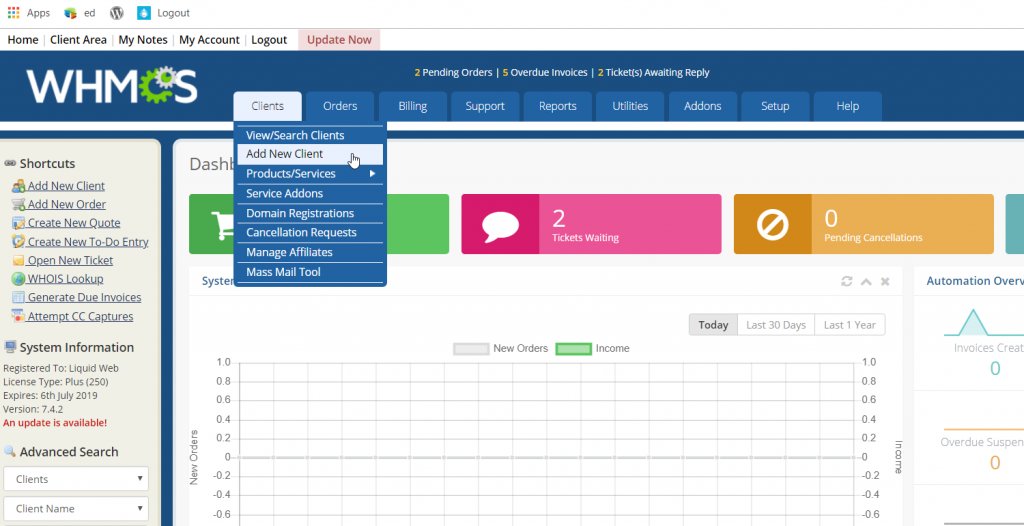Click the Create New To-Do Entry icon
The width and height of the screenshot is (1024, 526).
(18, 242)
